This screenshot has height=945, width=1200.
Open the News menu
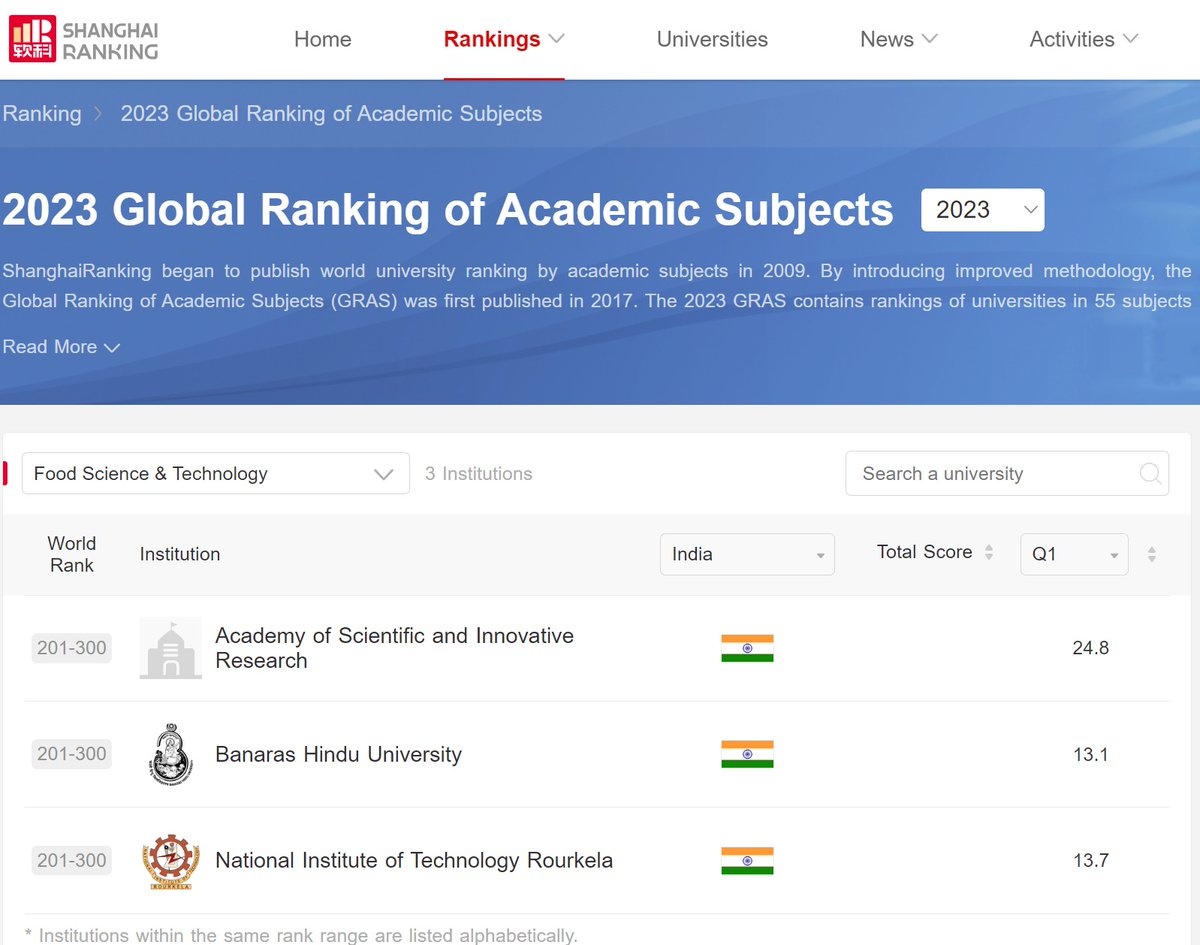[899, 40]
